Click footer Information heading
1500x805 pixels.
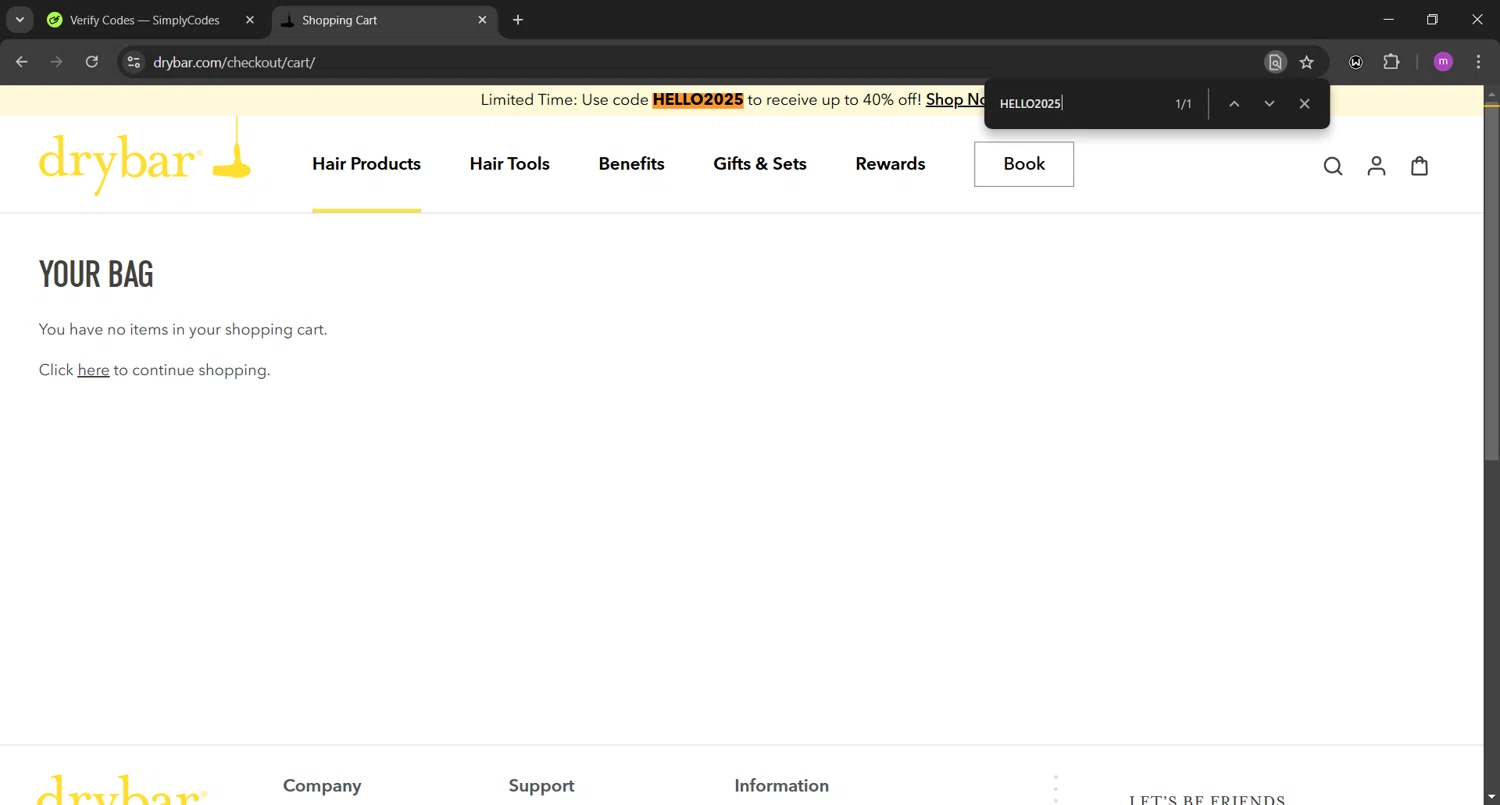tap(782, 786)
